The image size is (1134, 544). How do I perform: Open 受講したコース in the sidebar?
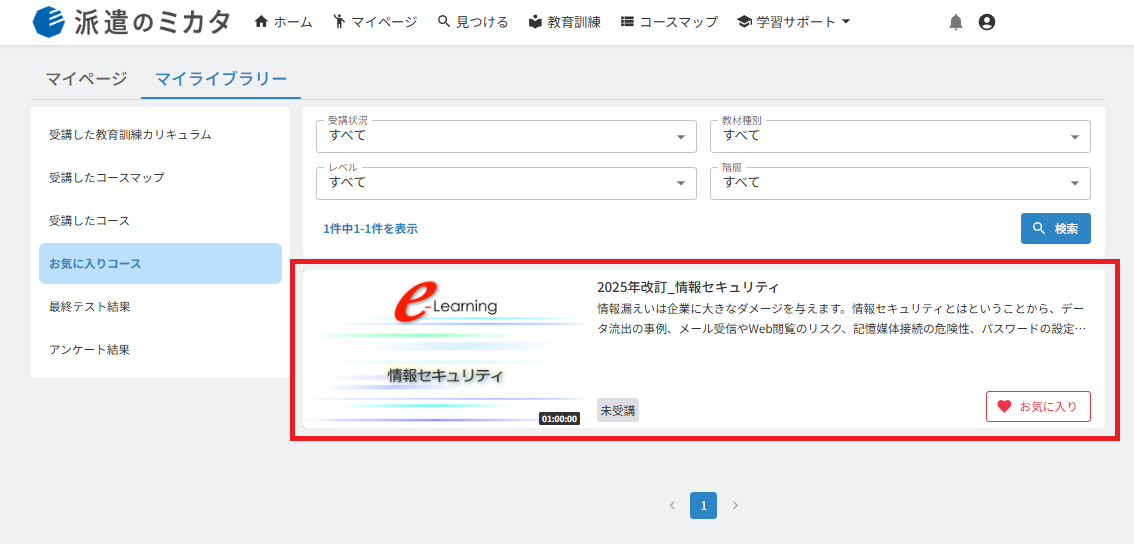[161, 221]
